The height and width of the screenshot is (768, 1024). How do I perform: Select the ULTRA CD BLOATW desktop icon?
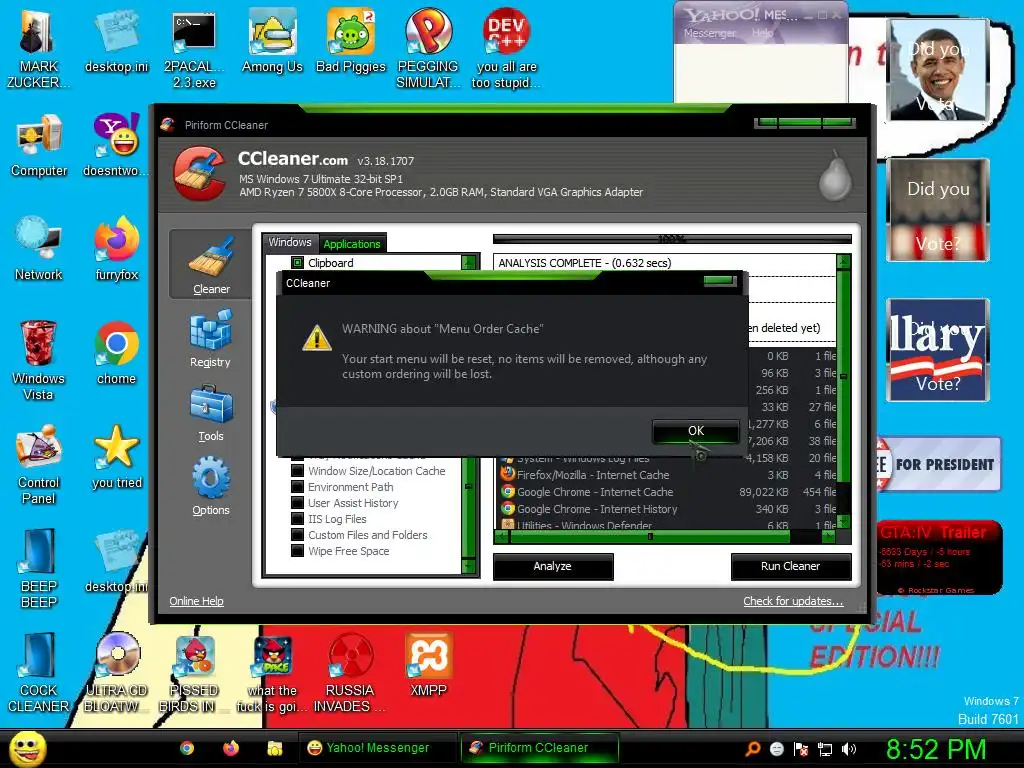[x=116, y=673]
